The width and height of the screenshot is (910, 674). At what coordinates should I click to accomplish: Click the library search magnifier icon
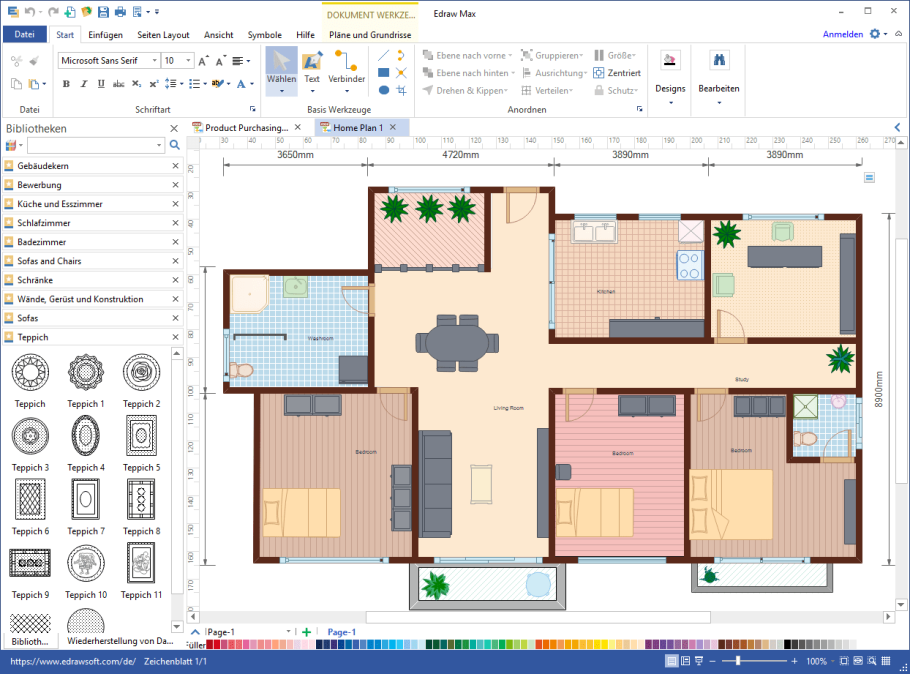click(175, 146)
